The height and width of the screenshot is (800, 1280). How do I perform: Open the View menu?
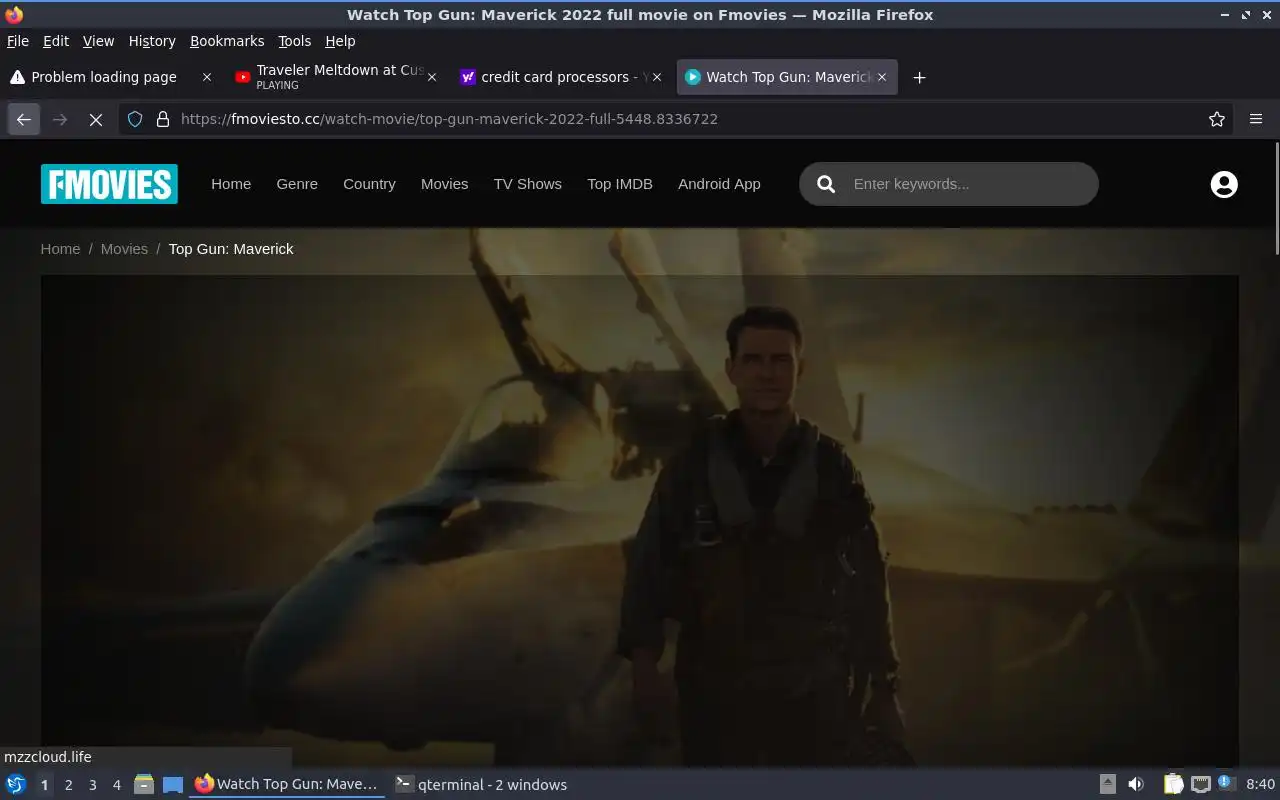98,41
